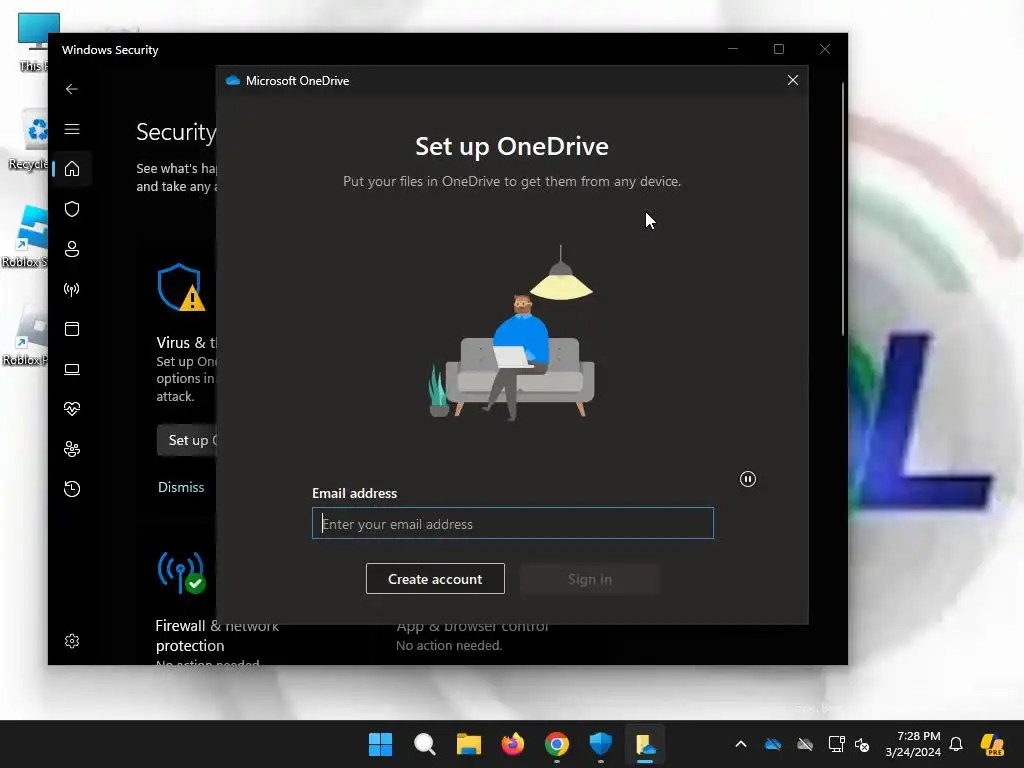Dismiss the OneDrive setup recommendation

point(181,487)
